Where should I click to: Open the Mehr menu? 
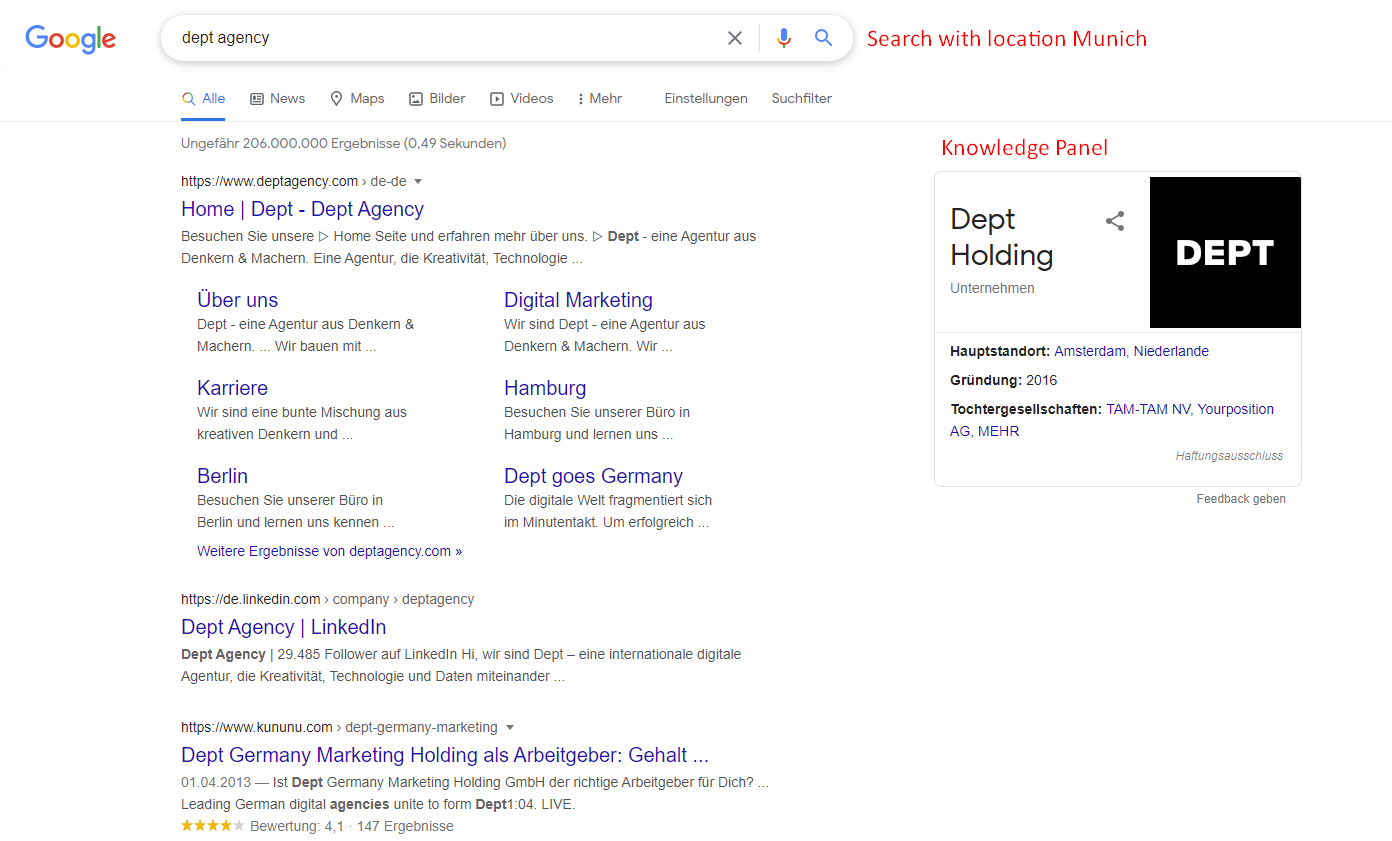(x=600, y=98)
